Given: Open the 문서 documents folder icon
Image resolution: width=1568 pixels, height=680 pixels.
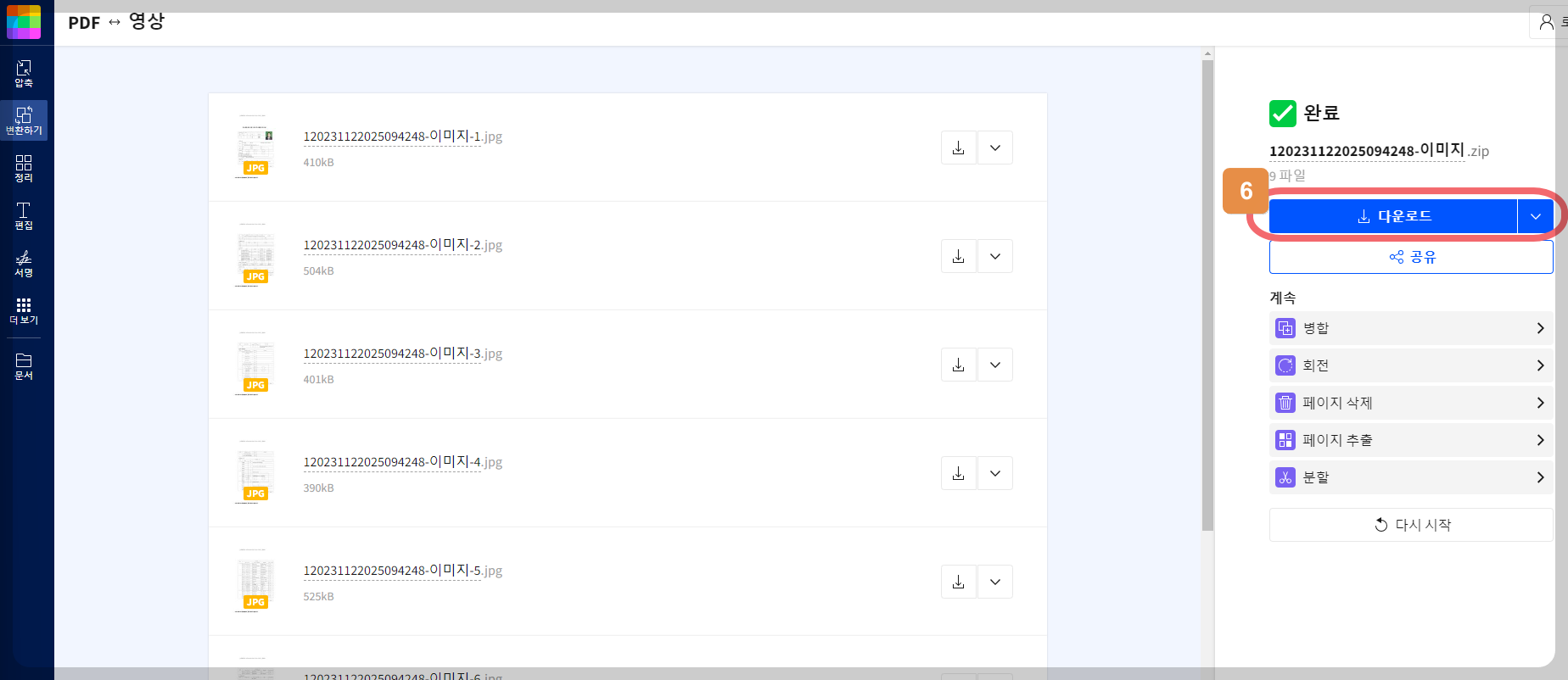Looking at the screenshot, I should [x=24, y=366].
